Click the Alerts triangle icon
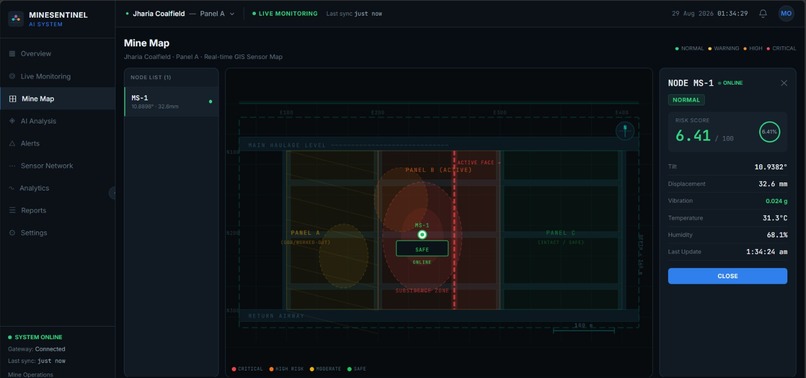This screenshot has width=806, height=378. 12,143
